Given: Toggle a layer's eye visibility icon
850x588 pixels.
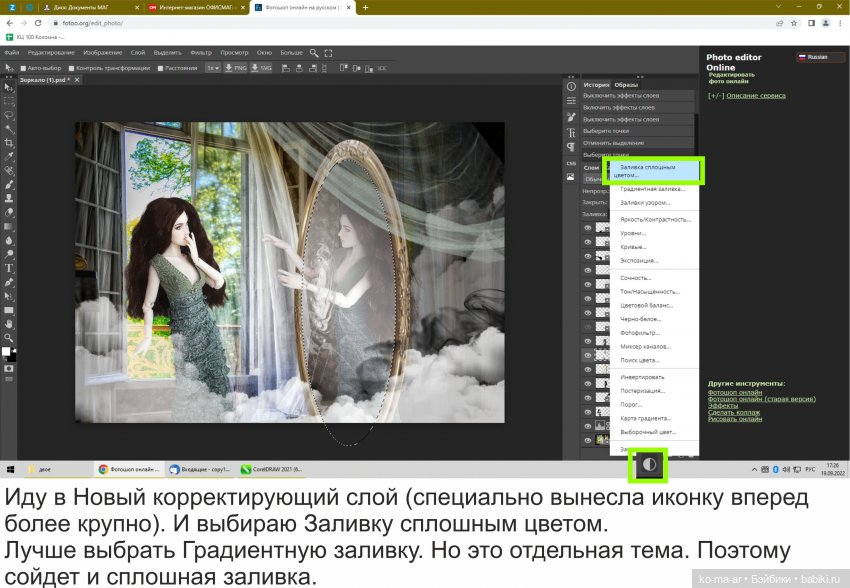Looking at the screenshot, I should click(590, 227).
